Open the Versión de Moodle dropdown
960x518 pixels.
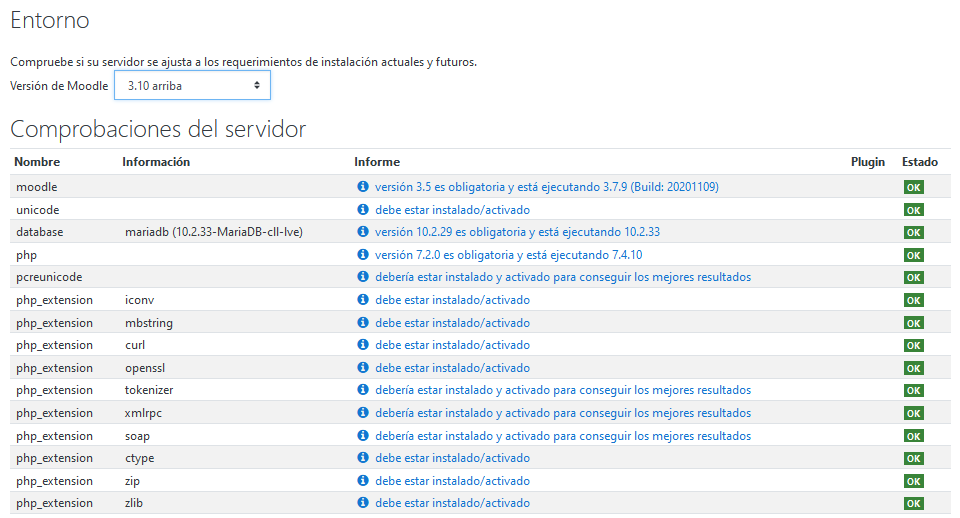pyautogui.click(x=192, y=86)
